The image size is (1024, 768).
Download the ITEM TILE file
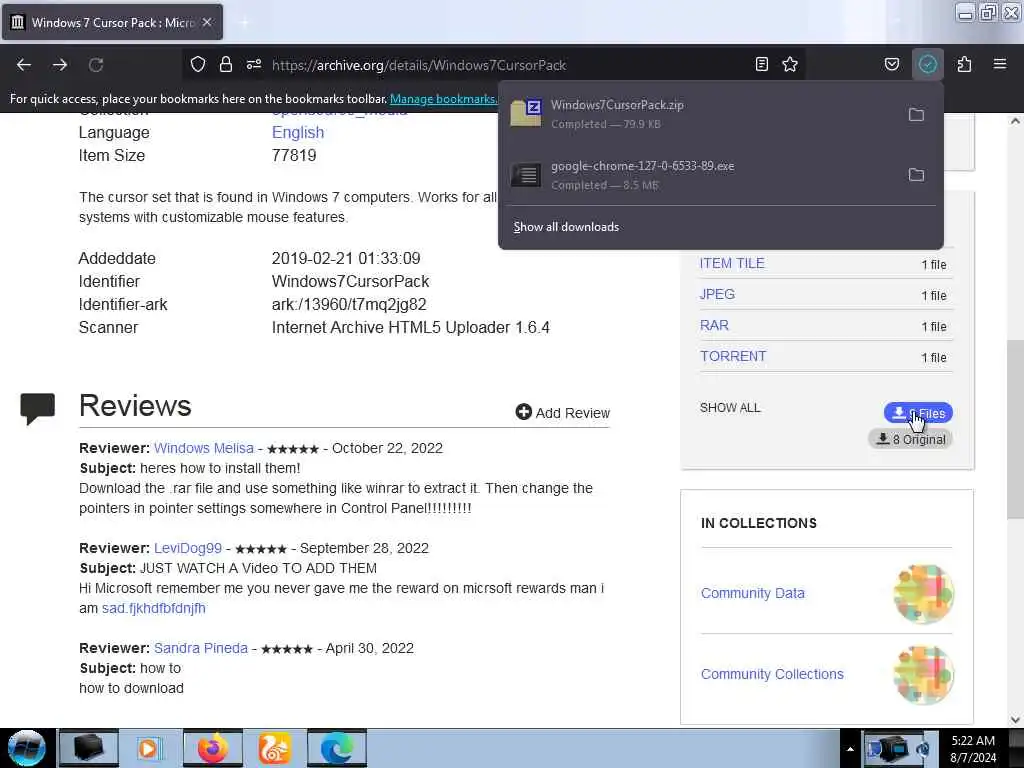pos(732,263)
